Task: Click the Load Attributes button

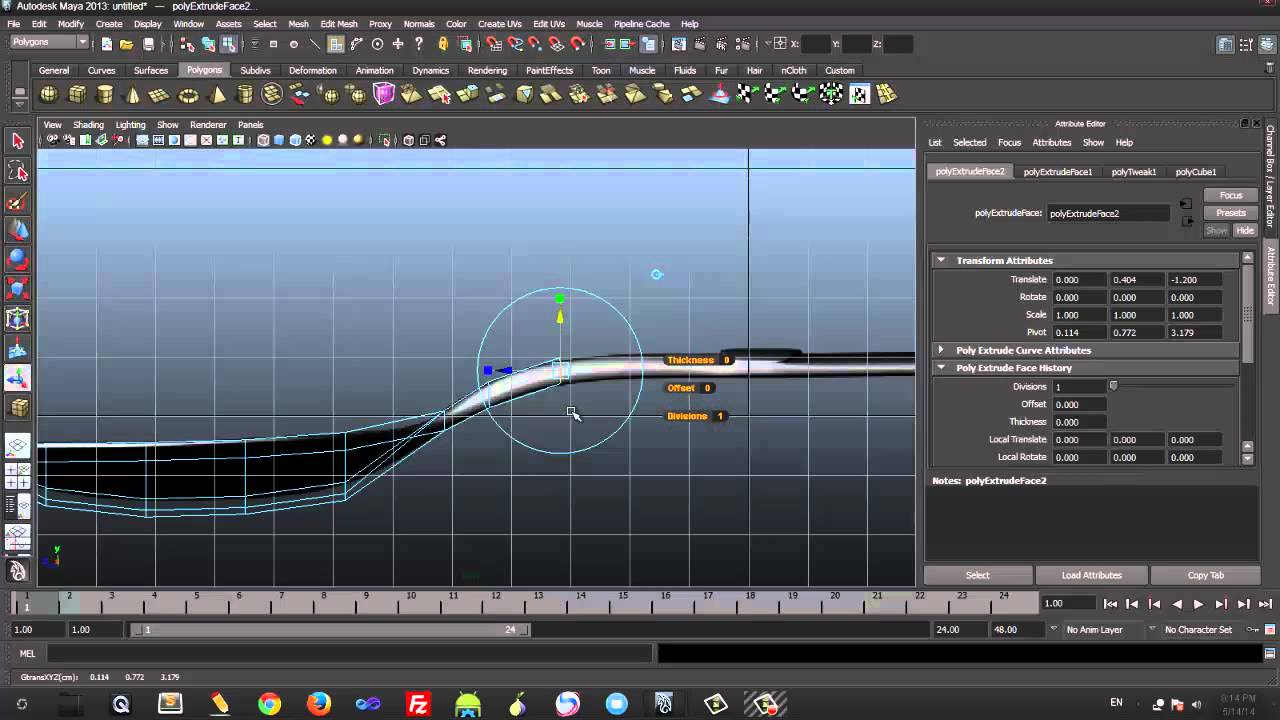Action: 1091,575
